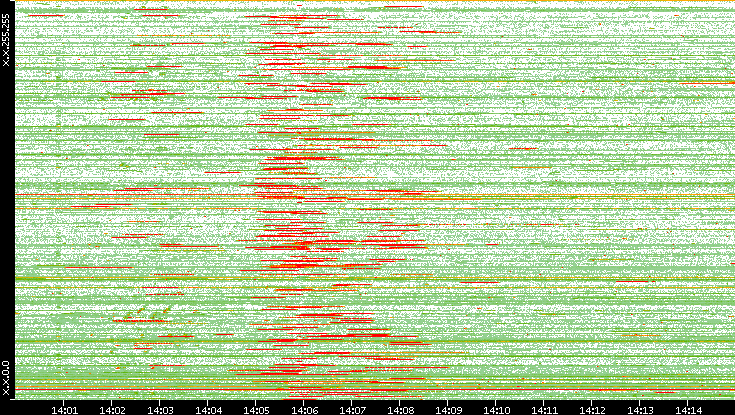Click the 14:06 time axis label
The width and height of the screenshot is (735, 415).
(304, 410)
